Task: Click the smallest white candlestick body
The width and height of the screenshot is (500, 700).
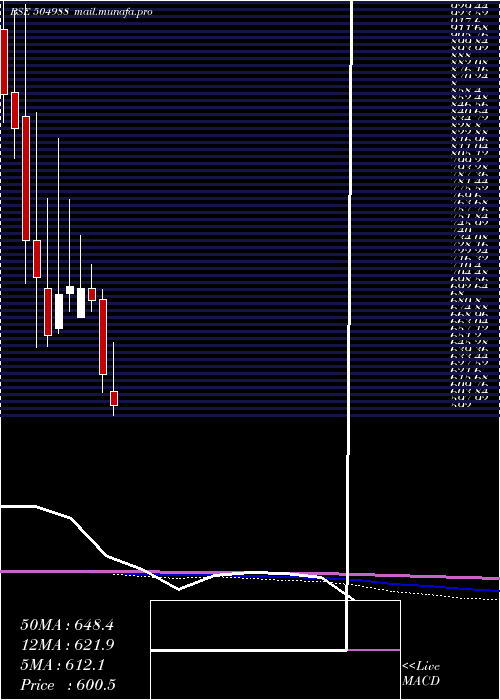Action: 70,290
